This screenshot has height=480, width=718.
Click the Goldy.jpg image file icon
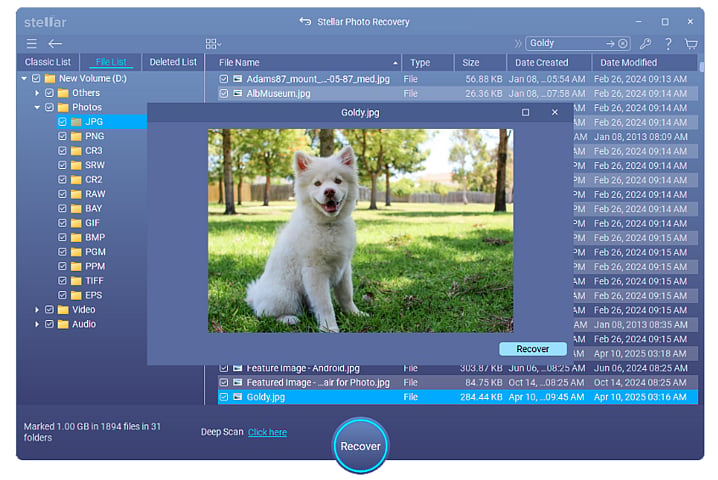[x=237, y=397]
